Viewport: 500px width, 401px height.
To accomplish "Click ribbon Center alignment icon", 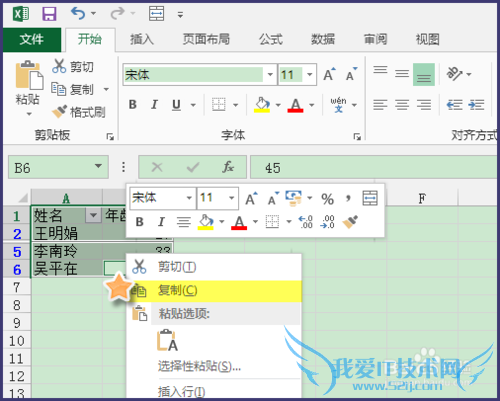I will [402, 105].
